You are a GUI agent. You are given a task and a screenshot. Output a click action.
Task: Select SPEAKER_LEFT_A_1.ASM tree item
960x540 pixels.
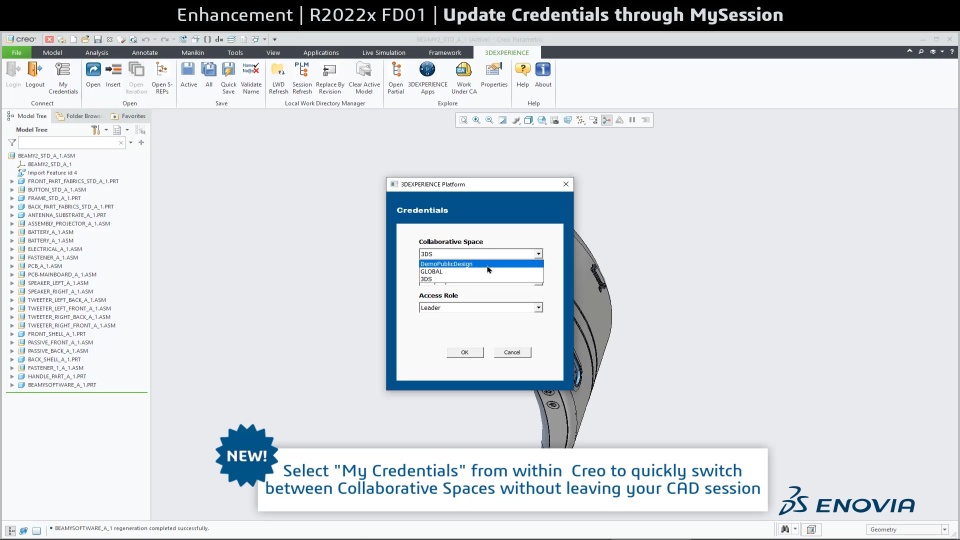58,283
